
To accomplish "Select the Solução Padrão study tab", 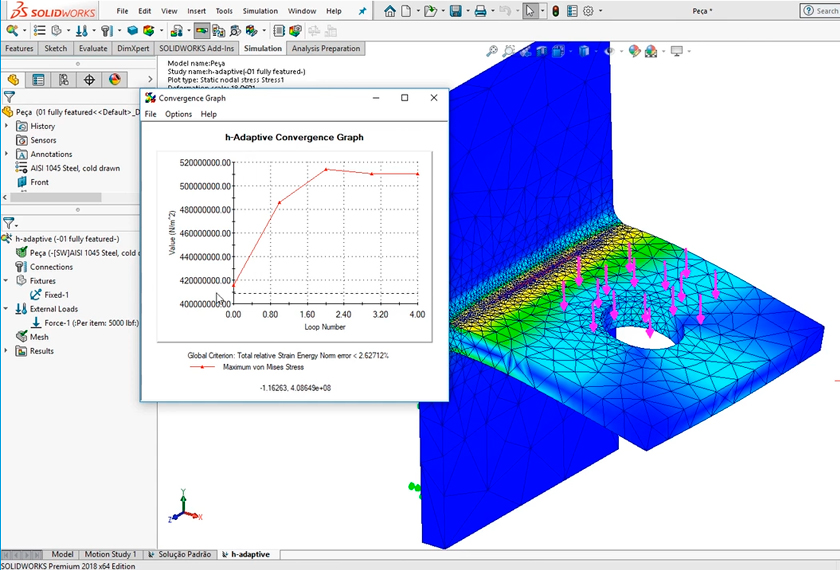I will (x=184, y=554).
